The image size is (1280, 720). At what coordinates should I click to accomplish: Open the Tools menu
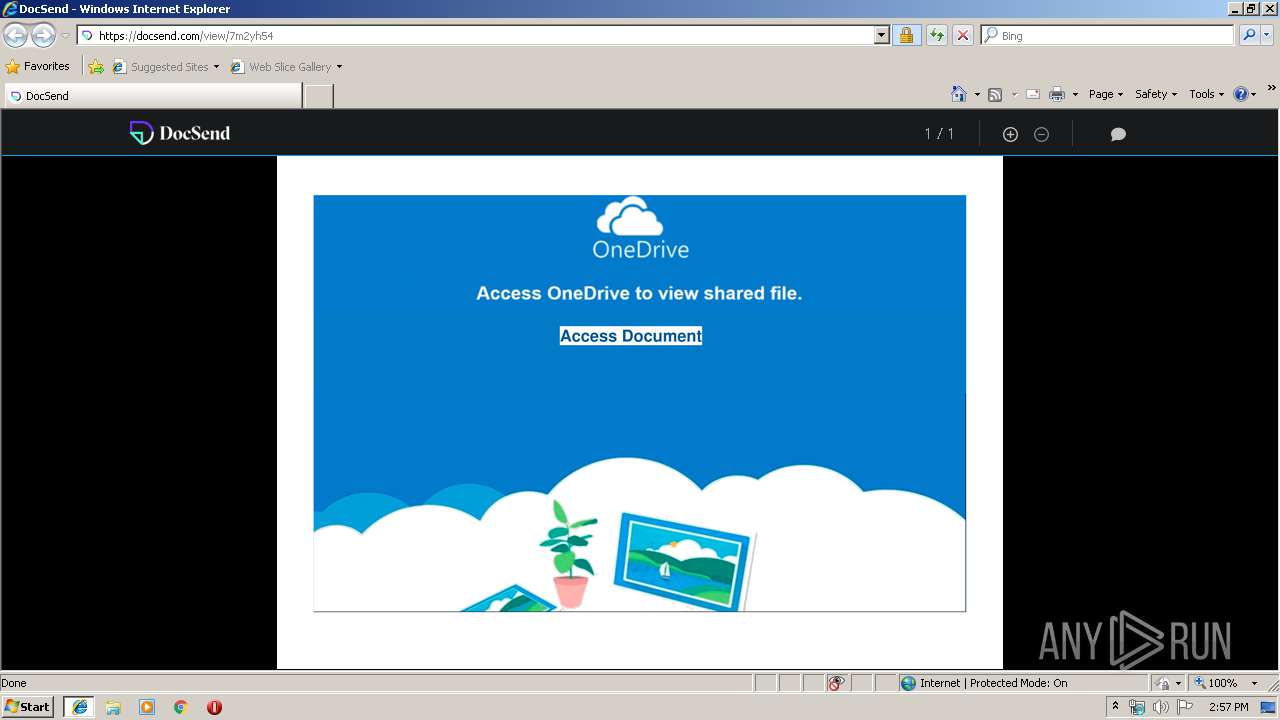coord(1207,94)
